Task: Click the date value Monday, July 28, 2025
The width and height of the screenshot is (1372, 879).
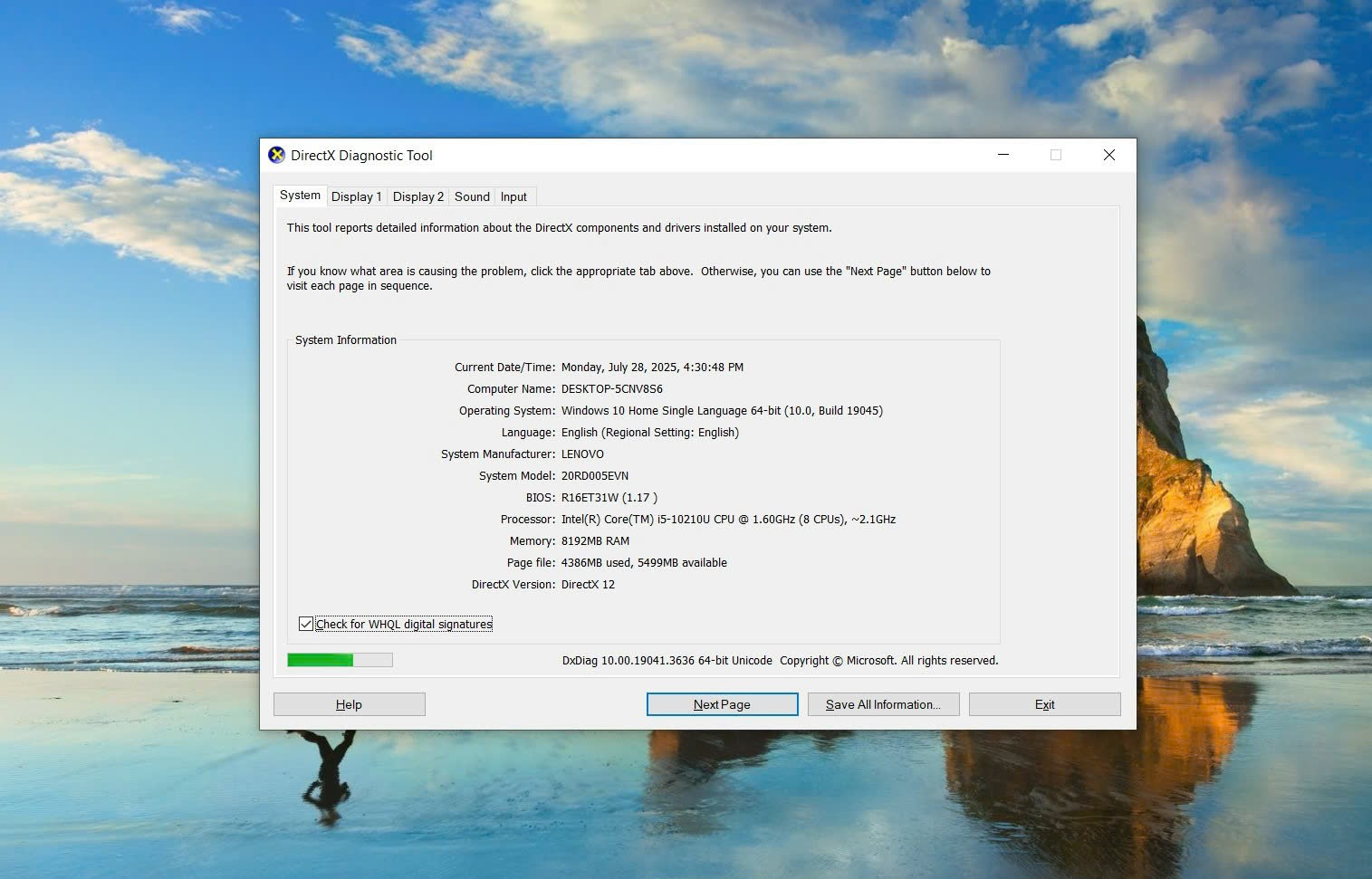Action: 652,368
